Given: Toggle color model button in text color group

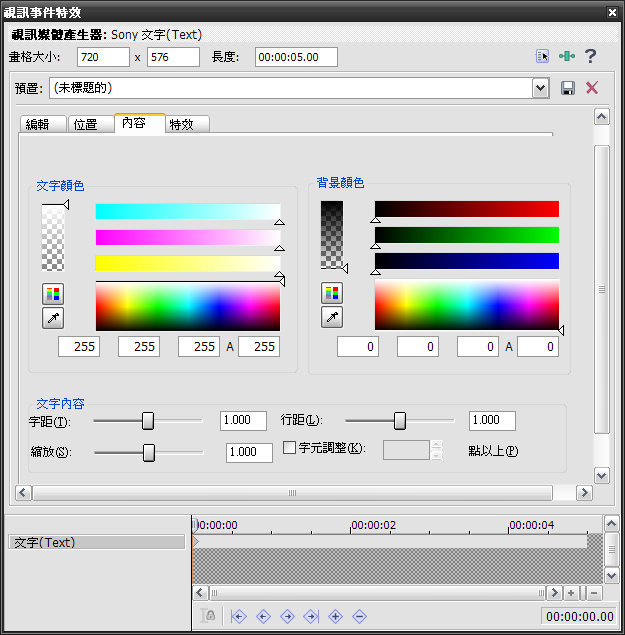Looking at the screenshot, I should coord(53,294).
